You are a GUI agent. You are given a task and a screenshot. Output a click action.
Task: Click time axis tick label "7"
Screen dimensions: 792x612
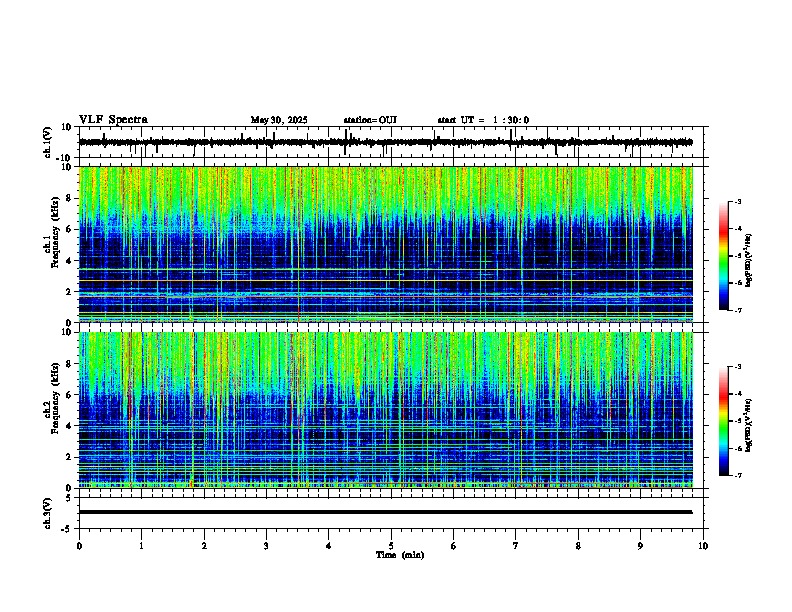pos(516,546)
